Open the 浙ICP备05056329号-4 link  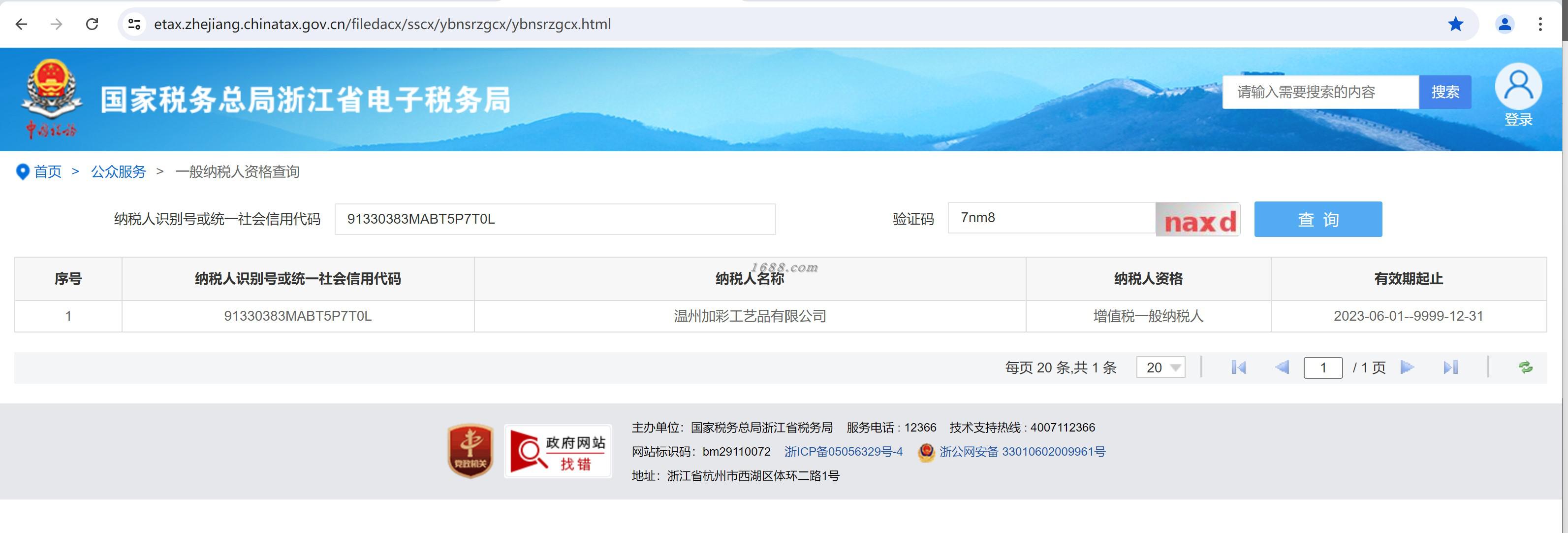pyautogui.click(x=843, y=452)
